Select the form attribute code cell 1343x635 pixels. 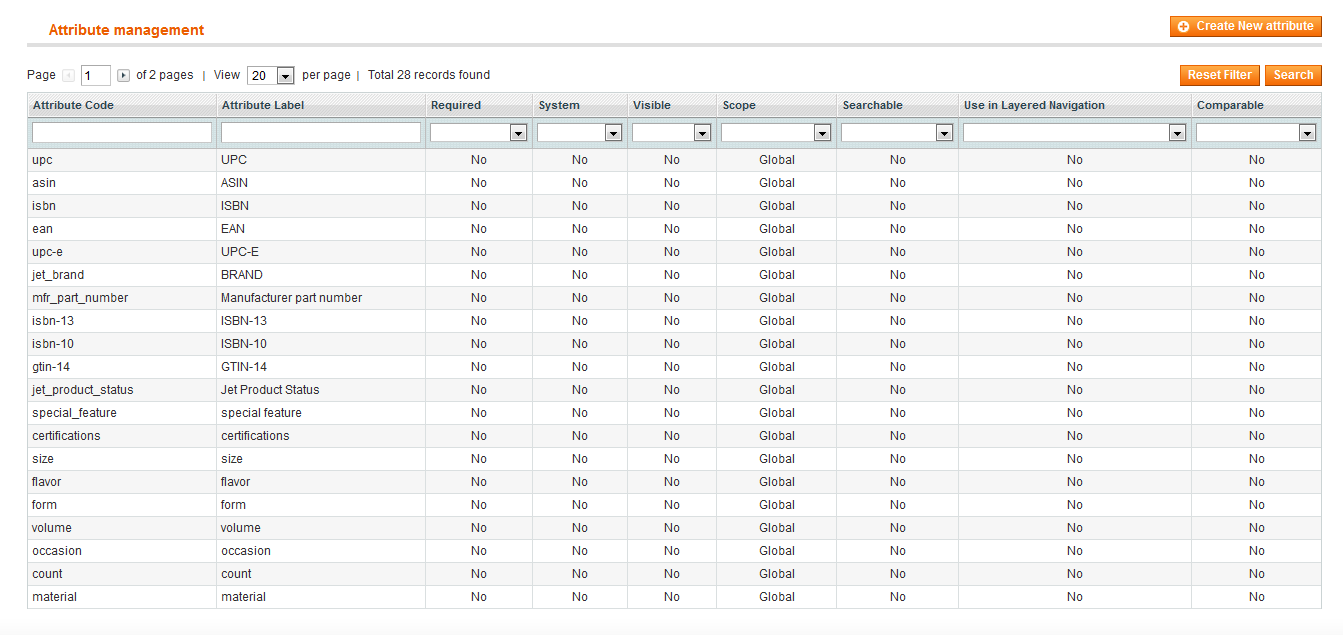pos(122,505)
